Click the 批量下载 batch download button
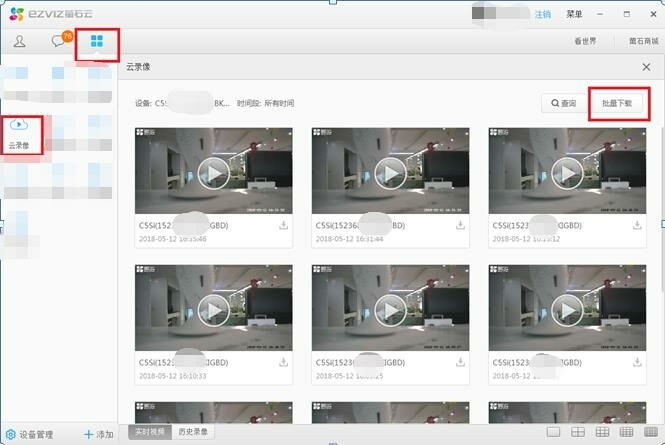 (617, 103)
